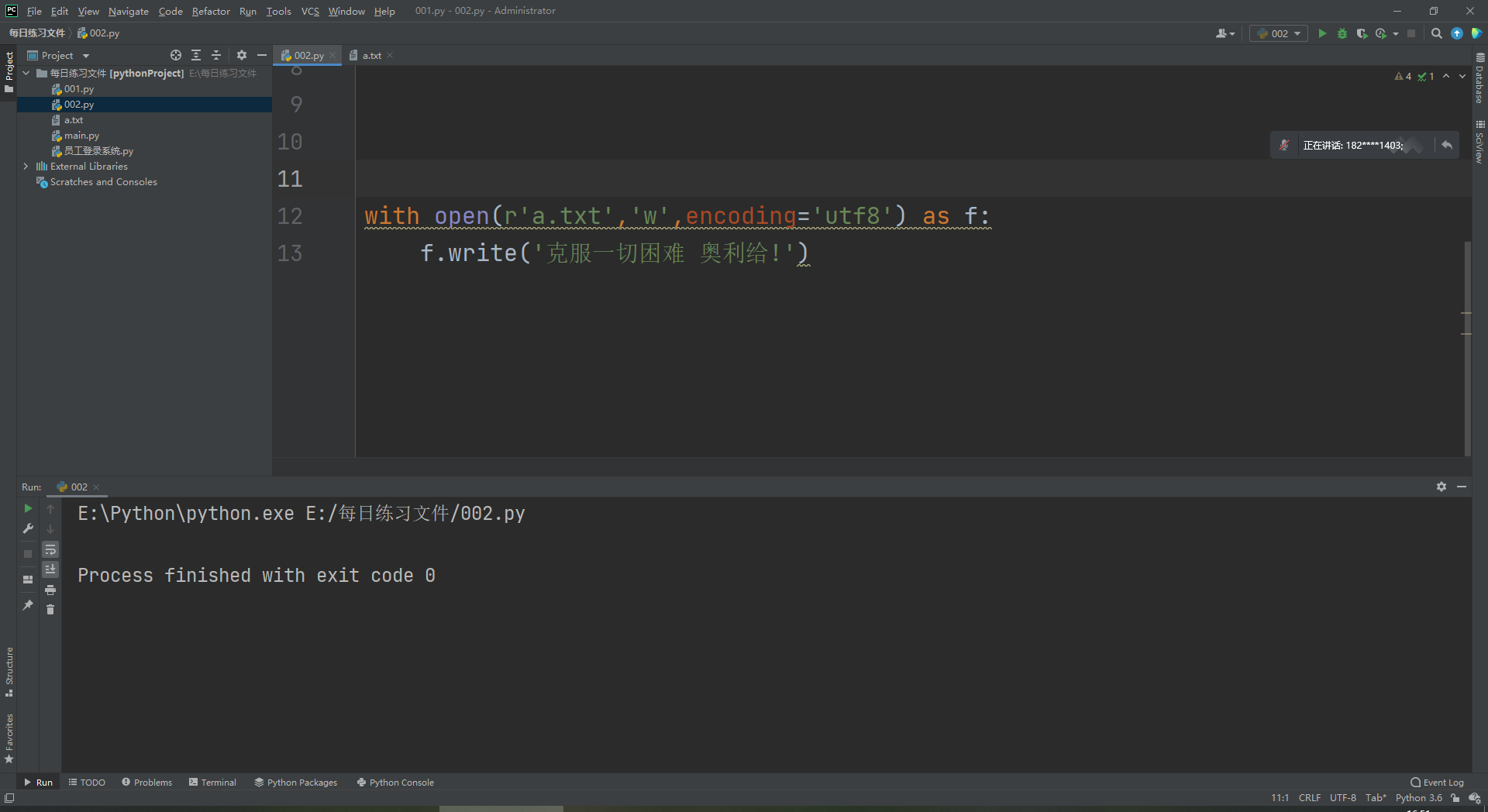This screenshot has height=812, width=1488.
Task: Toggle the Structure sidebar tool button
Action: 9,671
